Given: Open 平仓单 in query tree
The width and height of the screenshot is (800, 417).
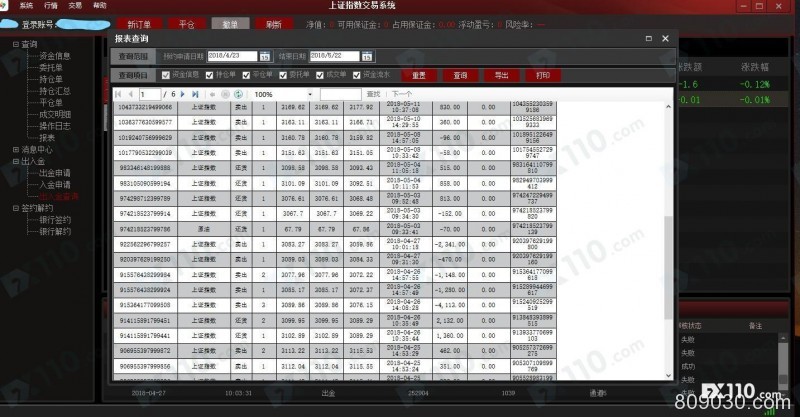Looking at the screenshot, I should click(51, 103).
